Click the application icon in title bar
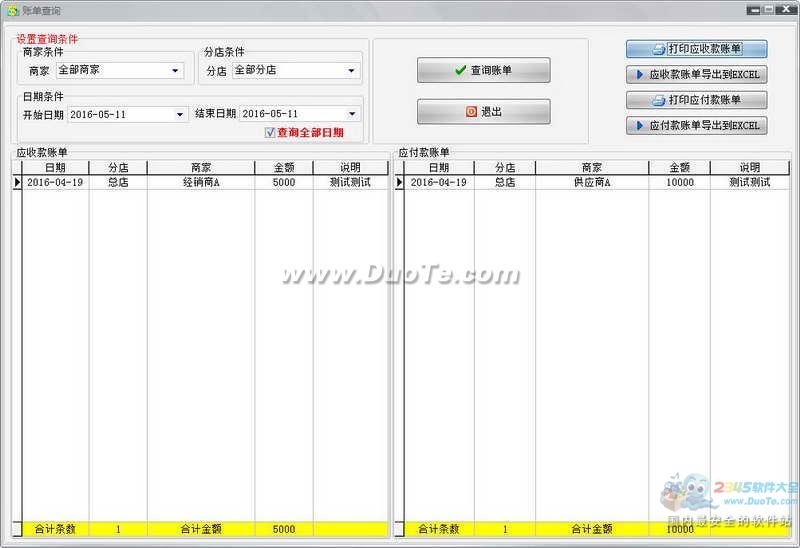Screen dimensions: 800x548 pos(12,10)
